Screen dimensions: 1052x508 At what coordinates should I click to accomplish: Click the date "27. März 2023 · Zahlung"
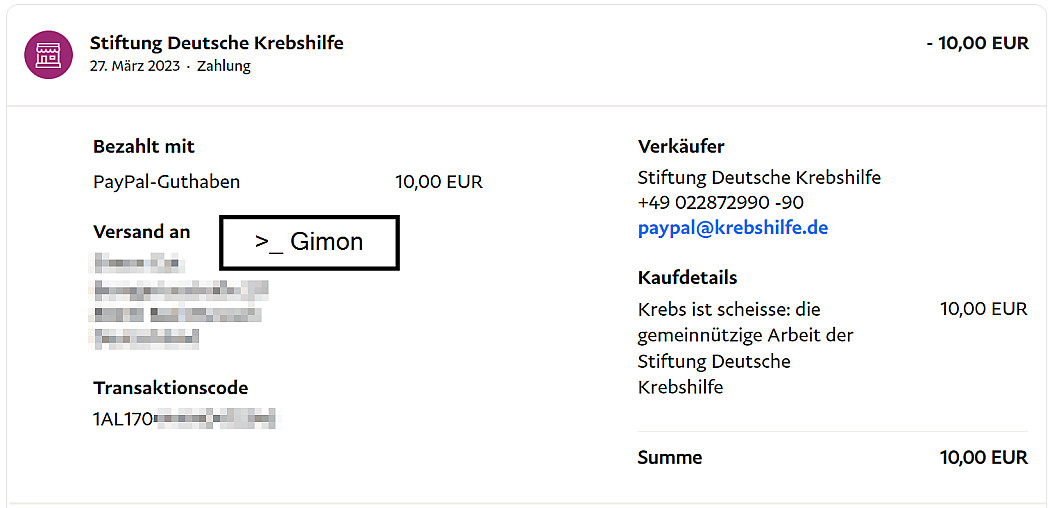pos(170,67)
